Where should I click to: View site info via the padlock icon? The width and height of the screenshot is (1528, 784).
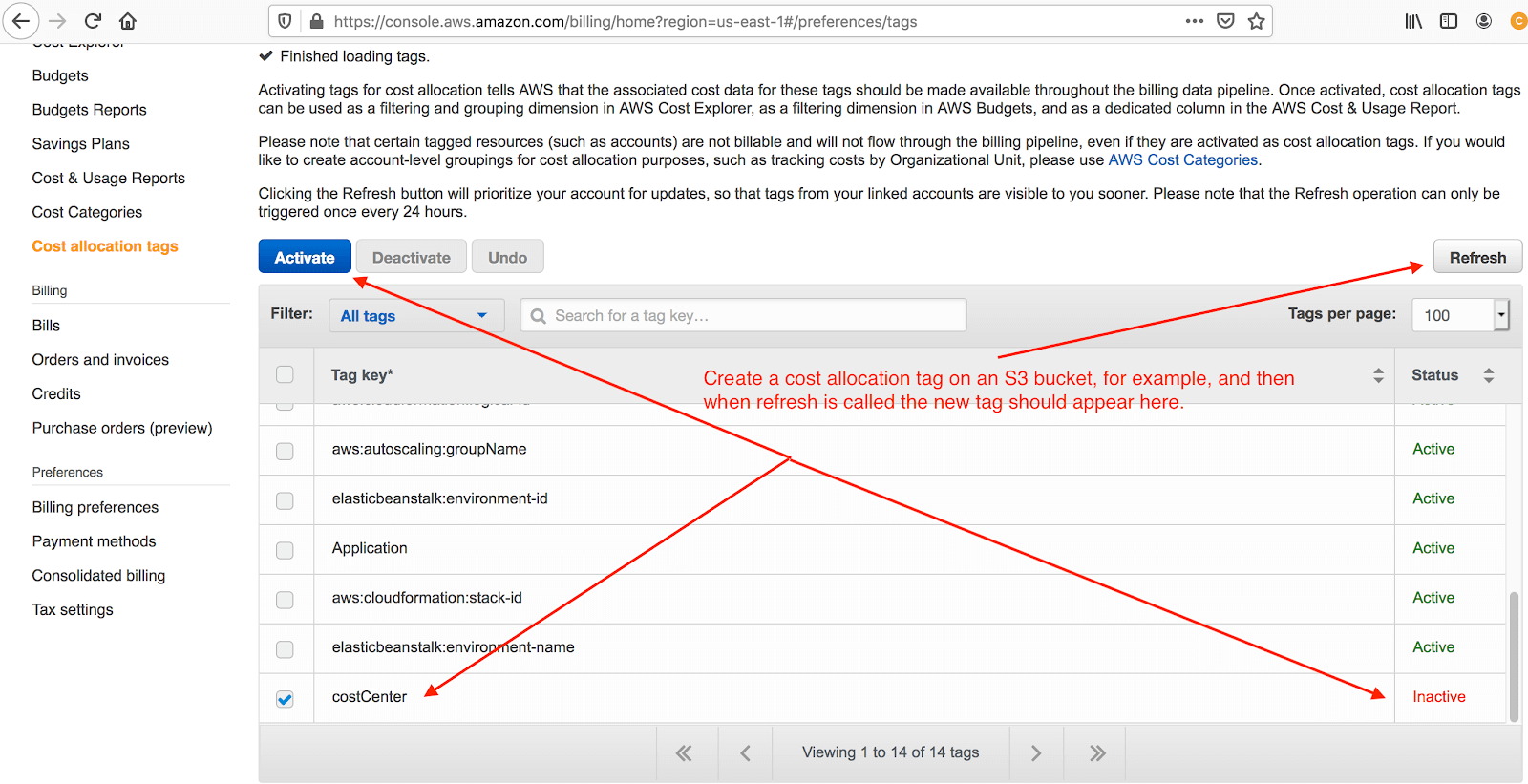point(316,21)
